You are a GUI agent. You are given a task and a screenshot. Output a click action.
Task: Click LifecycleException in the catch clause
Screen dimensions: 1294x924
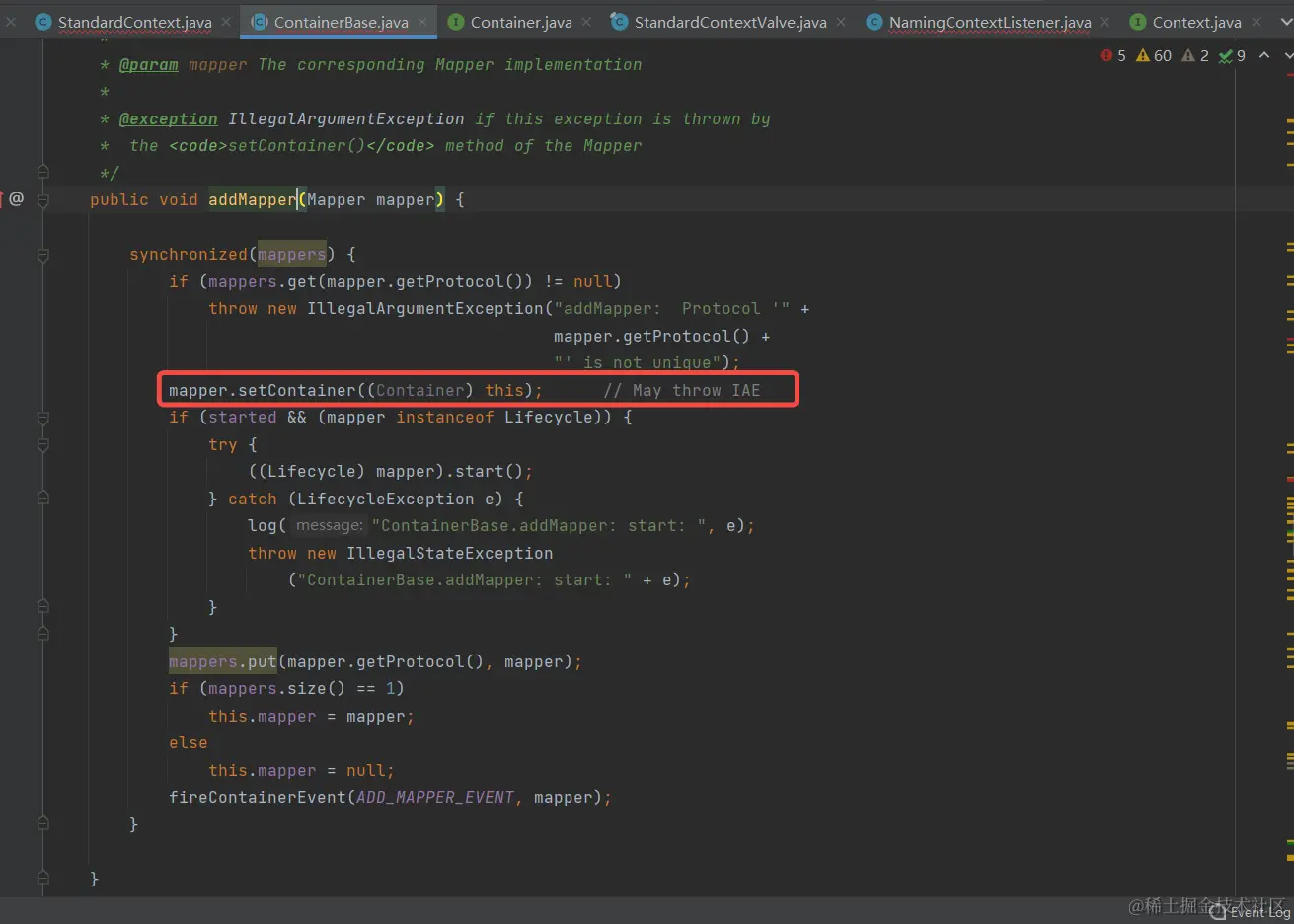pos(386,500)
